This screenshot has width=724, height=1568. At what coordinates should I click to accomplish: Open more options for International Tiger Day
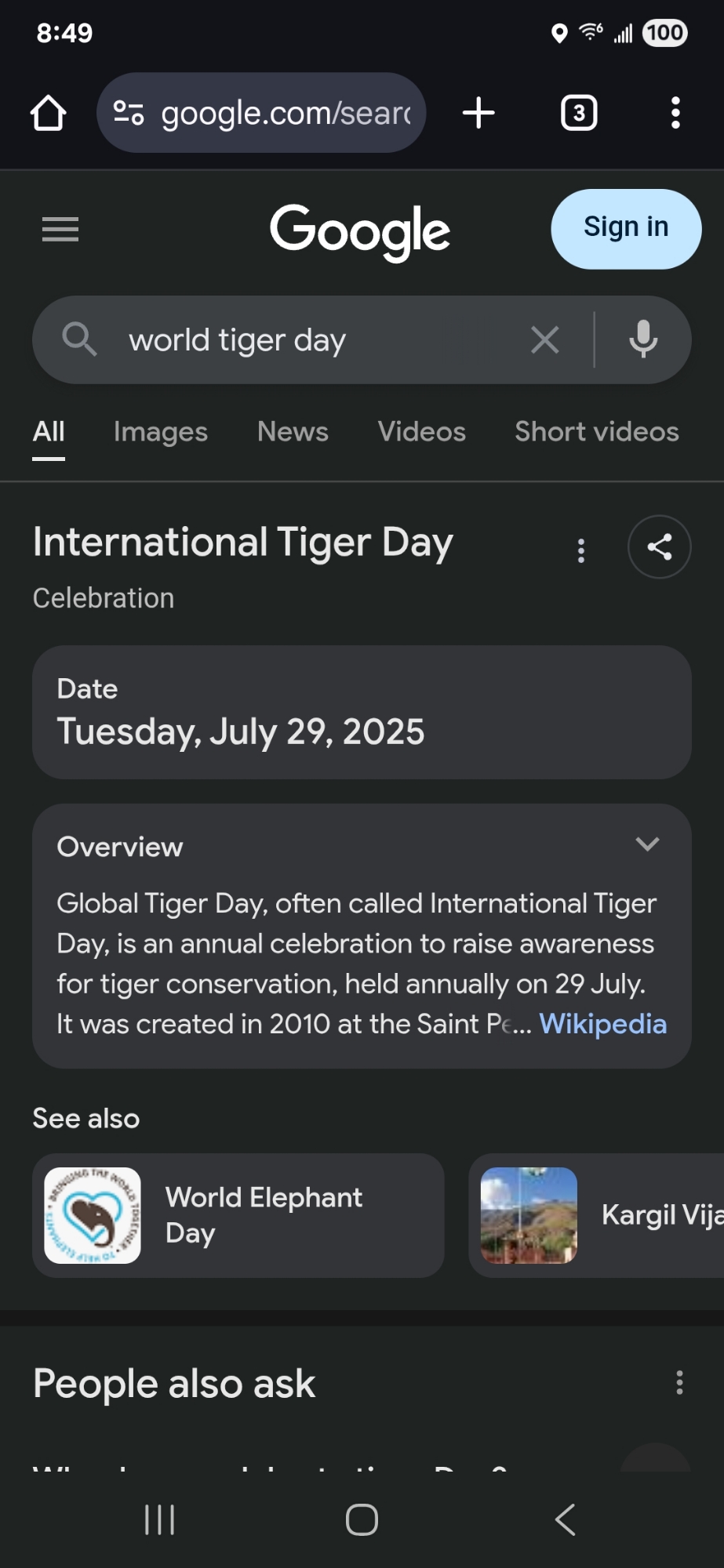click(581, 550)
